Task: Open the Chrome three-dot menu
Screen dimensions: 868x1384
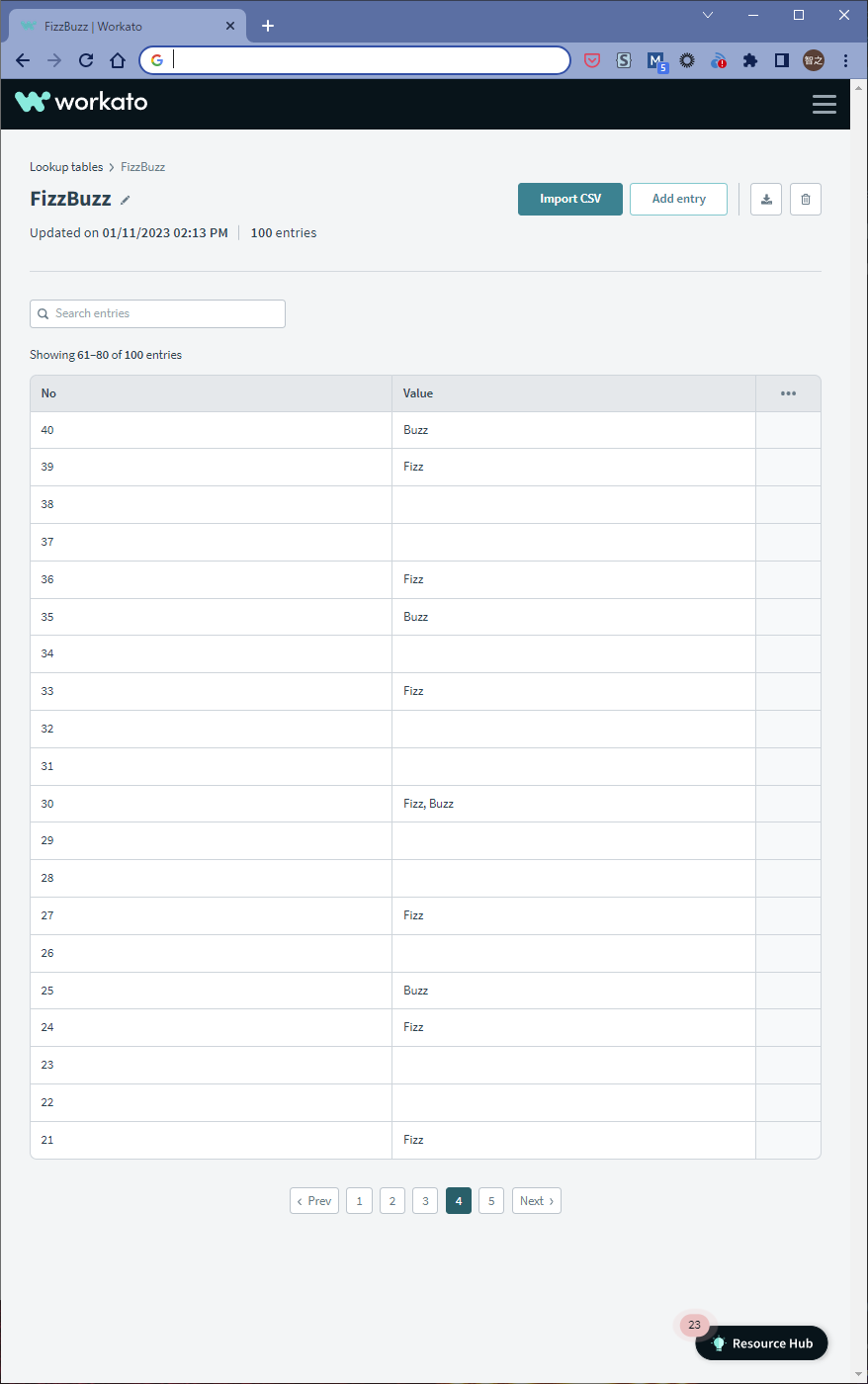Action: tap(845, 60)
